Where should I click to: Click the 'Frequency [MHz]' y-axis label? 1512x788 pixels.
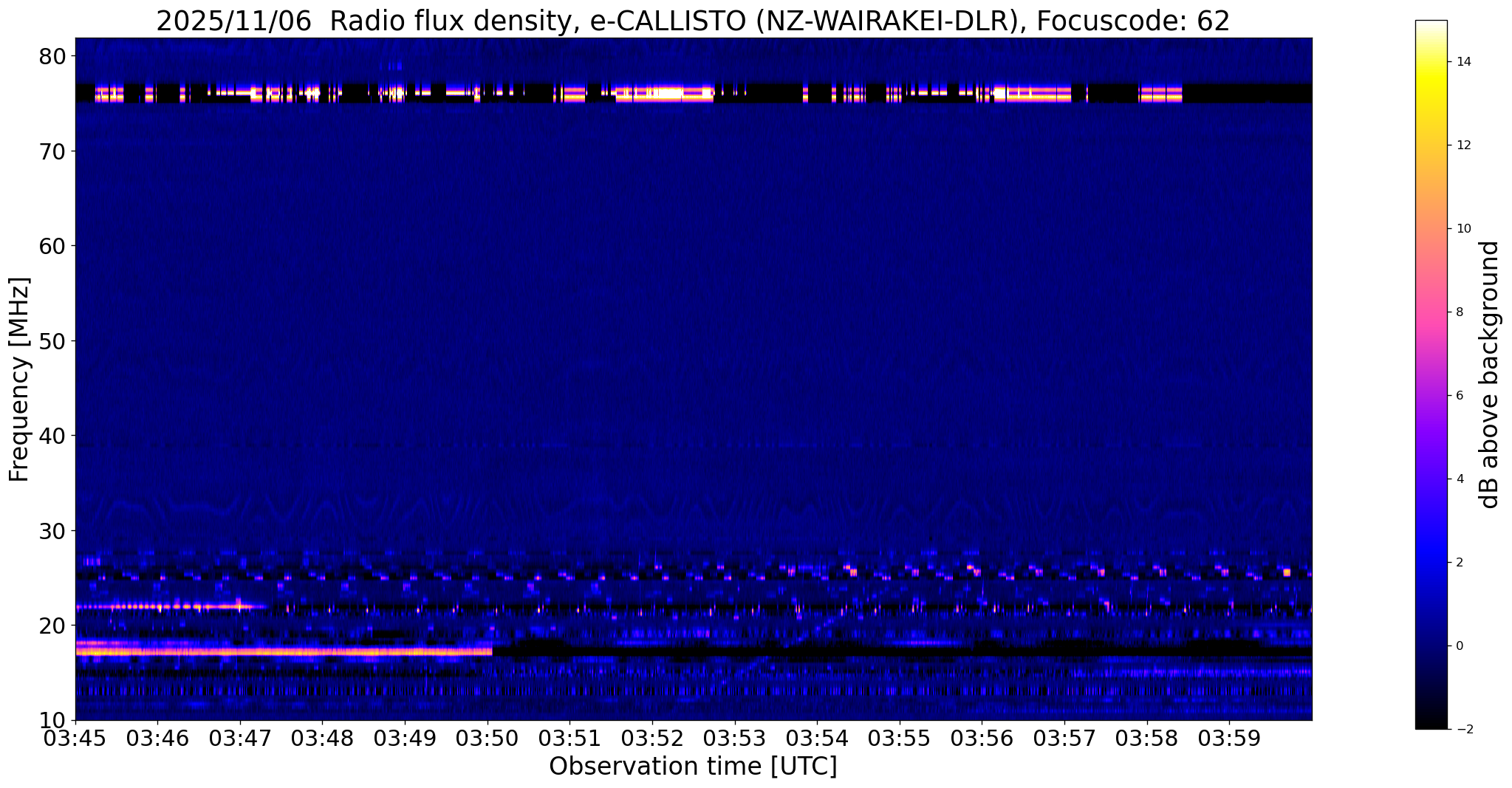(x=19, y=380)
